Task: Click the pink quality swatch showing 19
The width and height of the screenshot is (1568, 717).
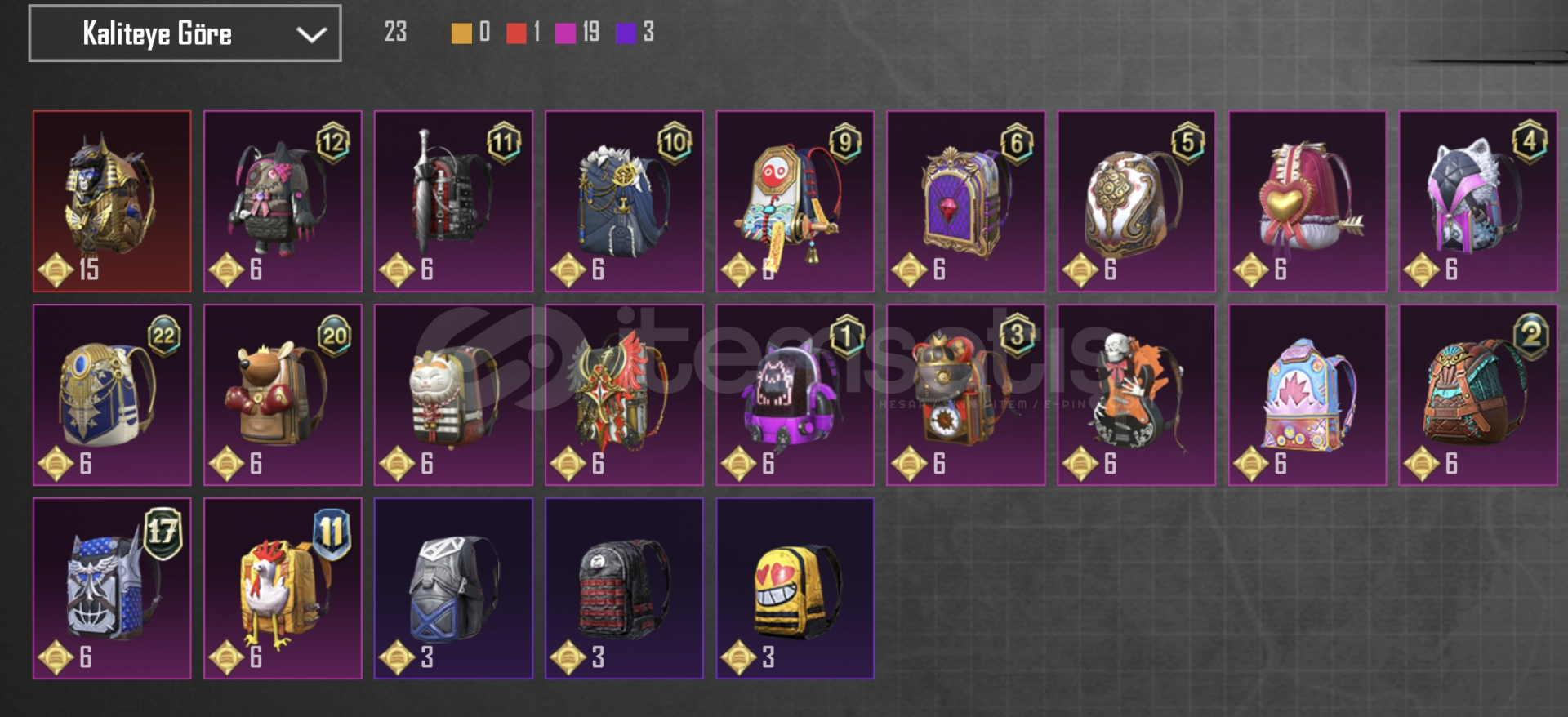Action: click(565, 33)
